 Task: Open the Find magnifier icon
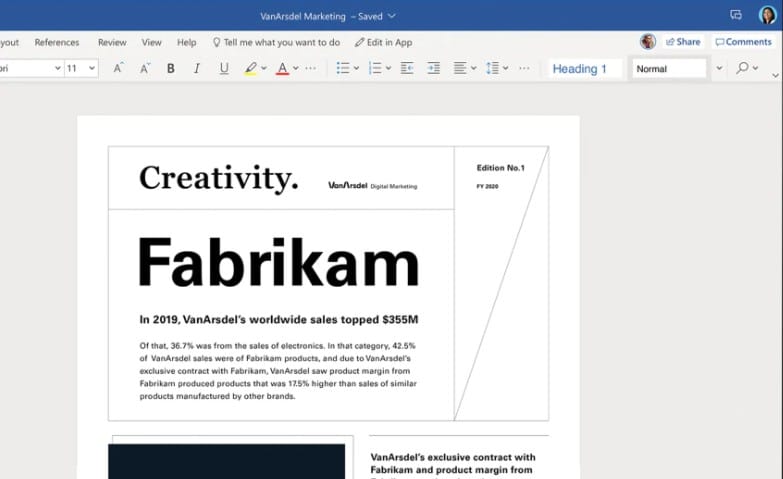pos(742,68)
